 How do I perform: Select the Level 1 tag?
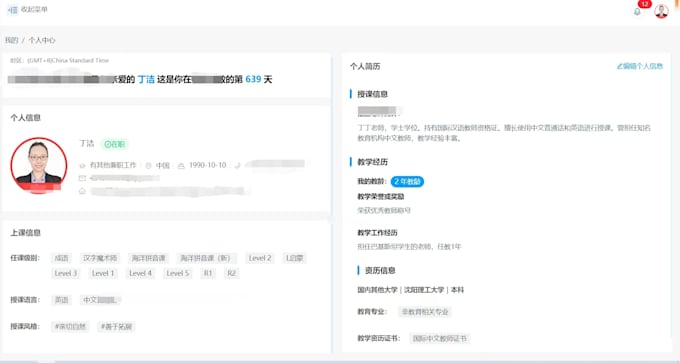103,273
